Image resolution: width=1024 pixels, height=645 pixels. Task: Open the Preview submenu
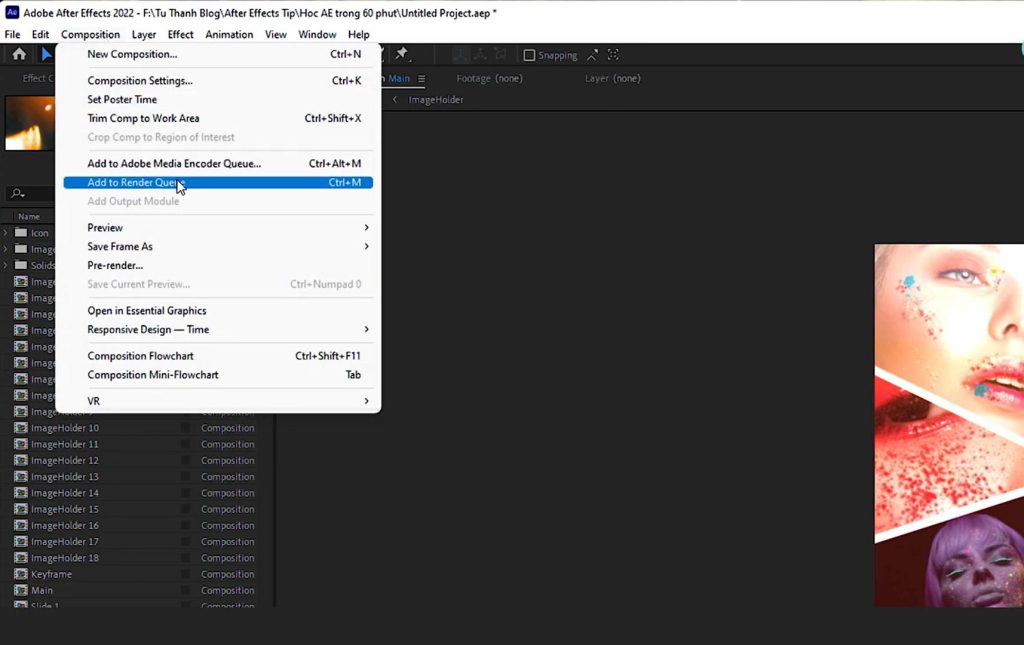104,227
